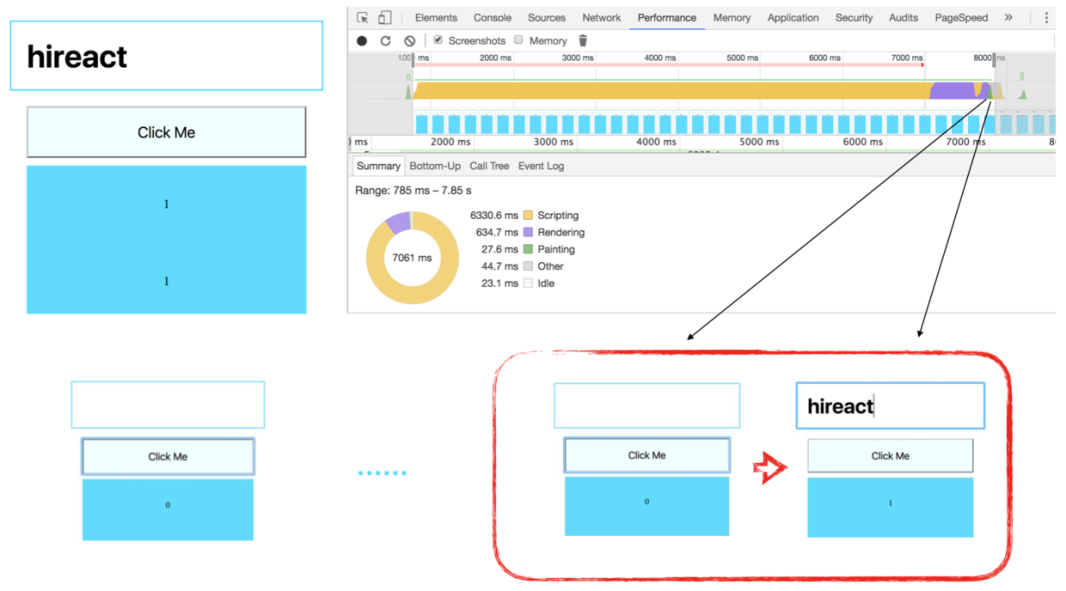Select the Summary tab
This screenshot has height=591, width=1066.
point(378,166)
